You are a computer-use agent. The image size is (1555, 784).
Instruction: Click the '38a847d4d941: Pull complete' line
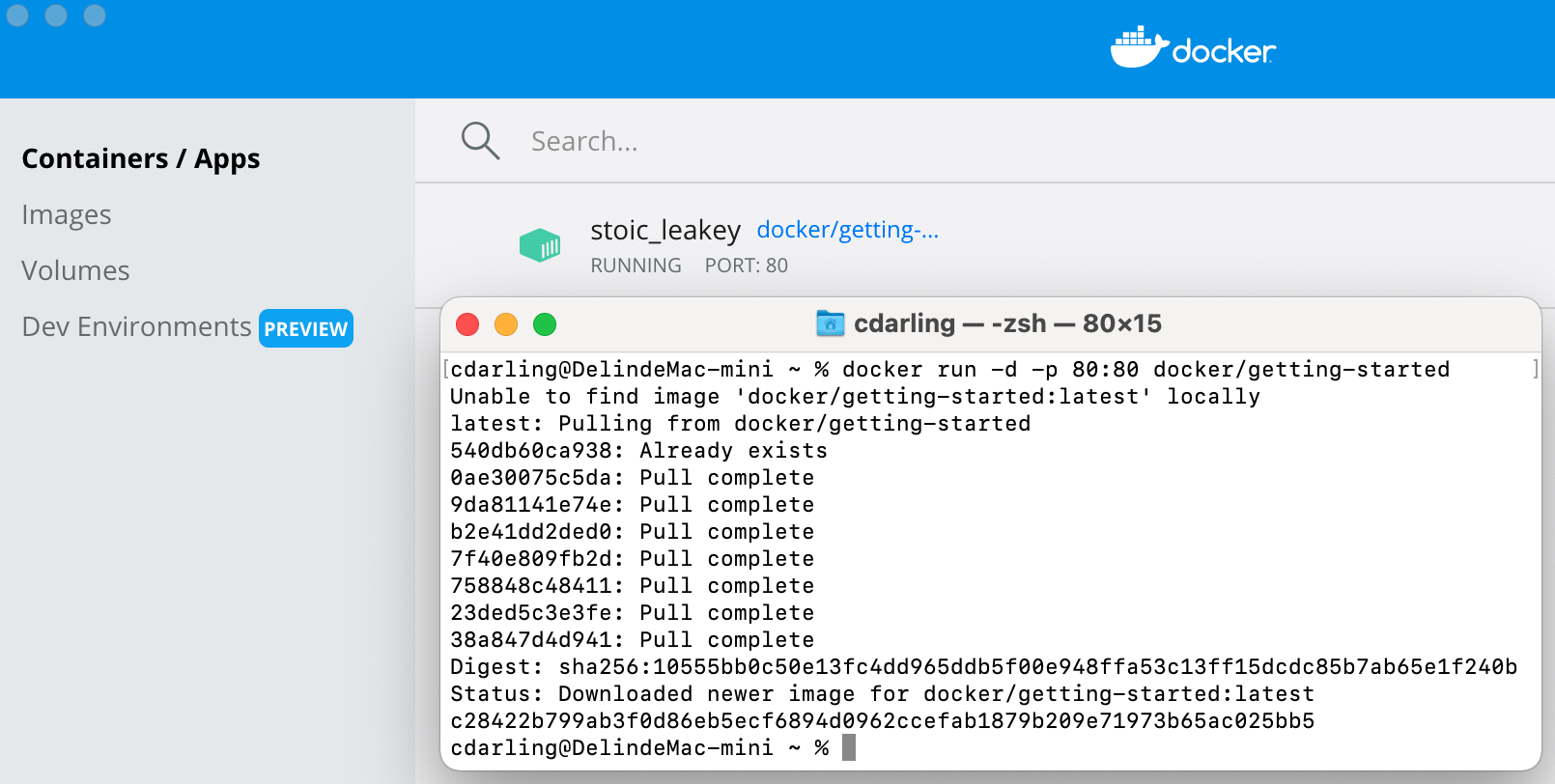[x=633, y=640]
